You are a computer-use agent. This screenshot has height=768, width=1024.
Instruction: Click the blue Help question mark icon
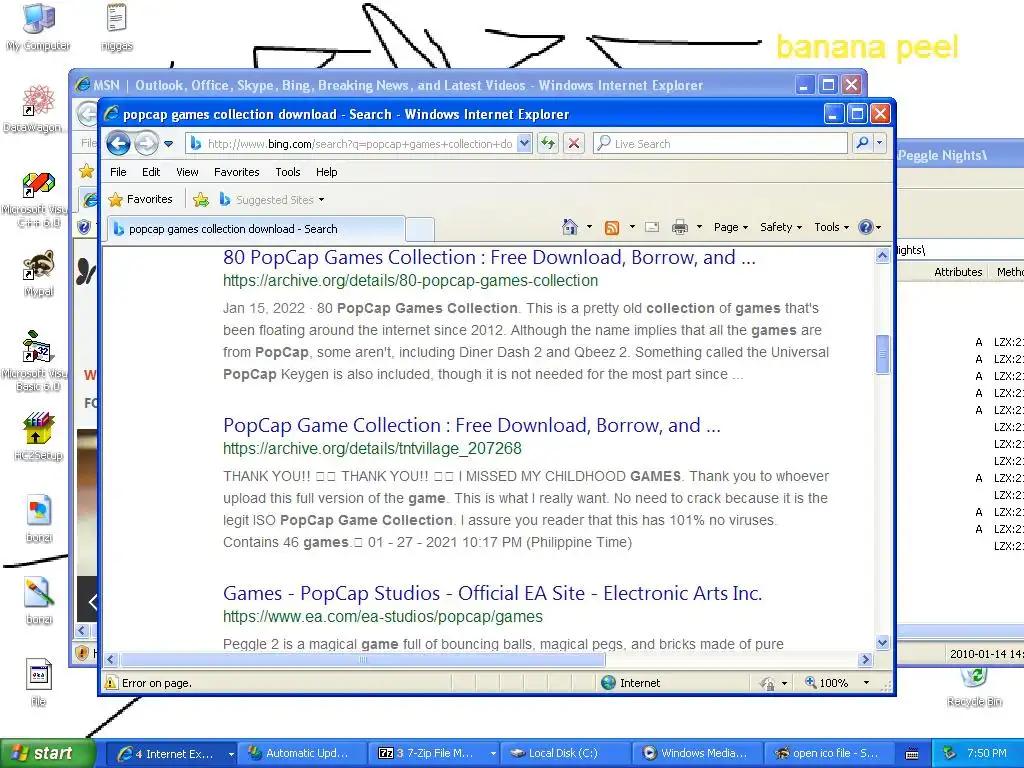coord(866,227)
